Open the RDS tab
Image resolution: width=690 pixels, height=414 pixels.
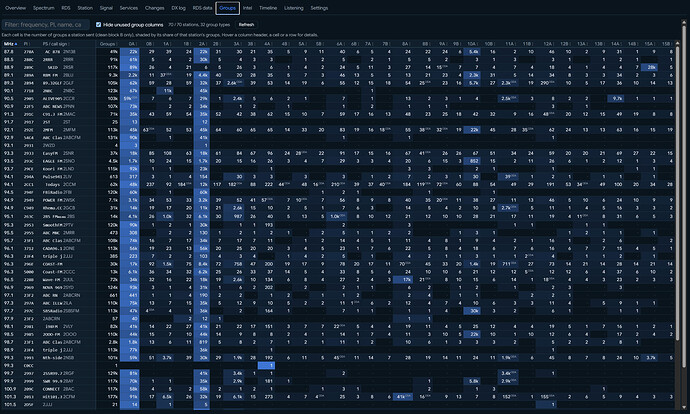point(66,8)
